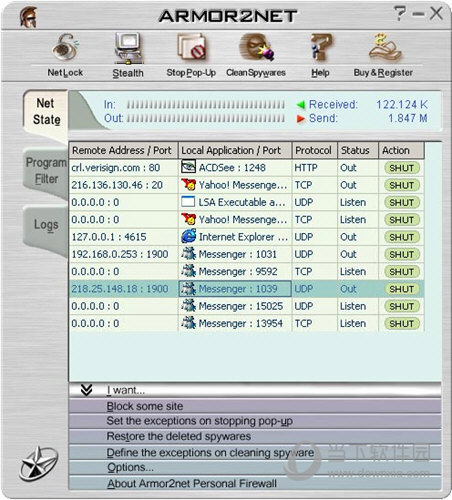The height and width of the screenshot is (500, 452).
Task: Sort by Local Application / Port header
Action: point(235,150)
